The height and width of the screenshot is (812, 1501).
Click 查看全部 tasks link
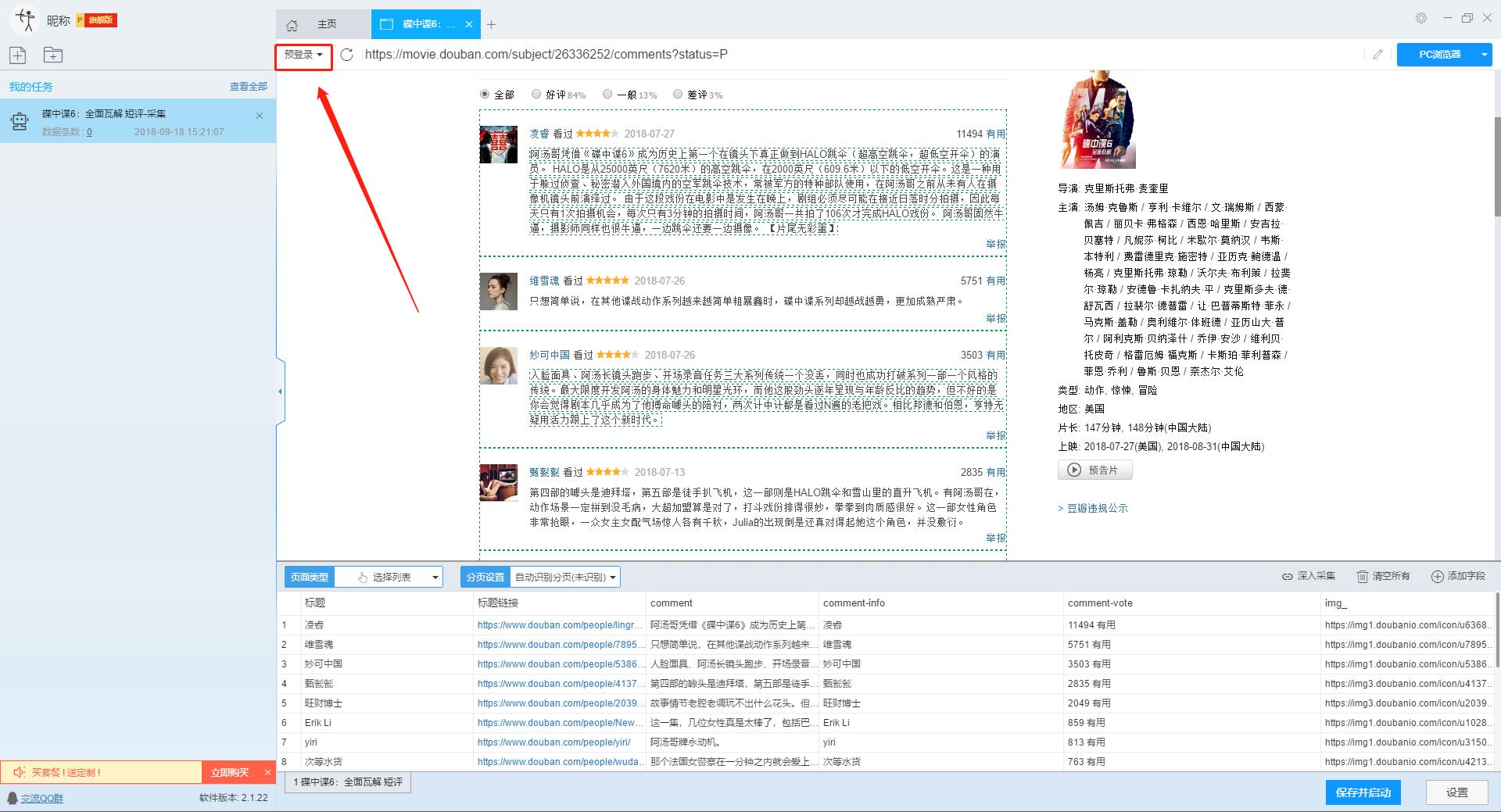click(x=249, y=87)
